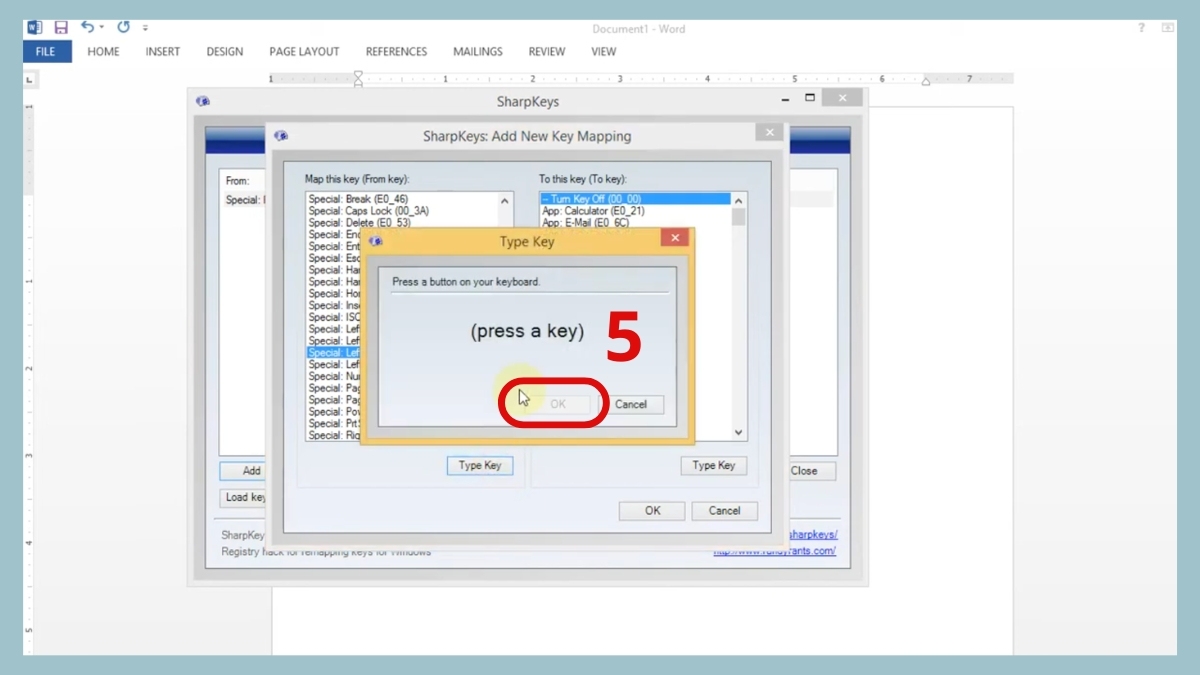Open Word Help question mark icon
Viewport: 1200px width, 675px height.
(x=1141, y=28)
